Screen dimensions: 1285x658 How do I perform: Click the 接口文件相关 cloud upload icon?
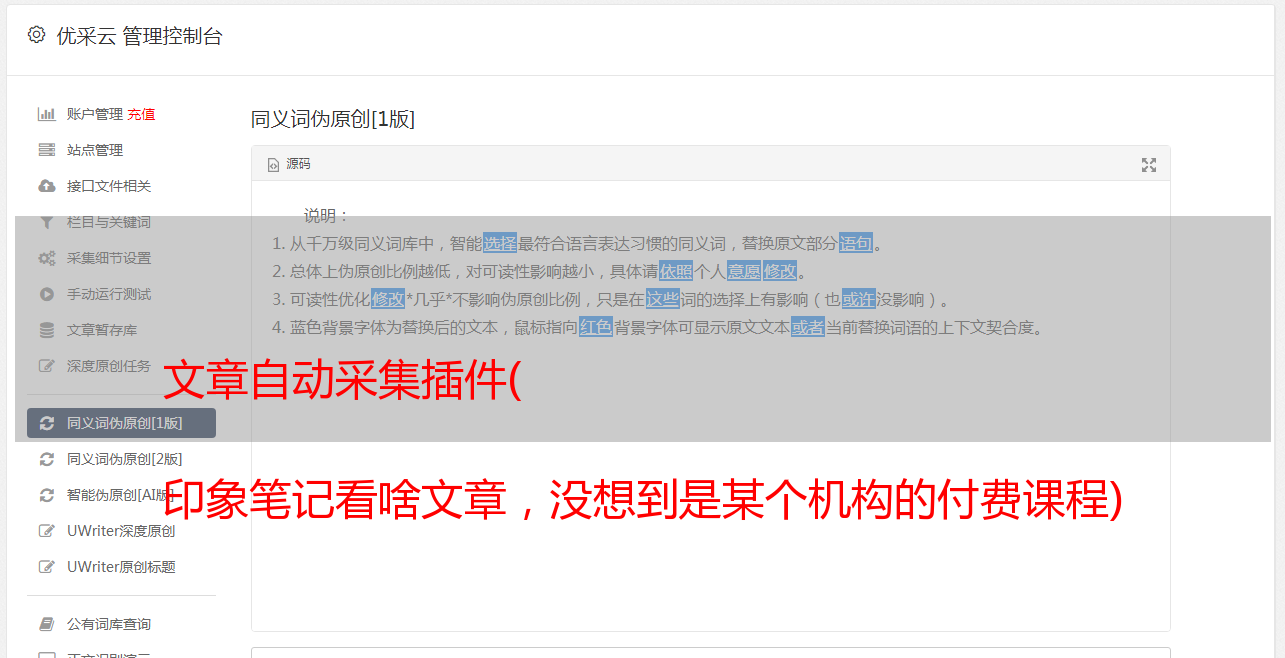tap(46, 186)
